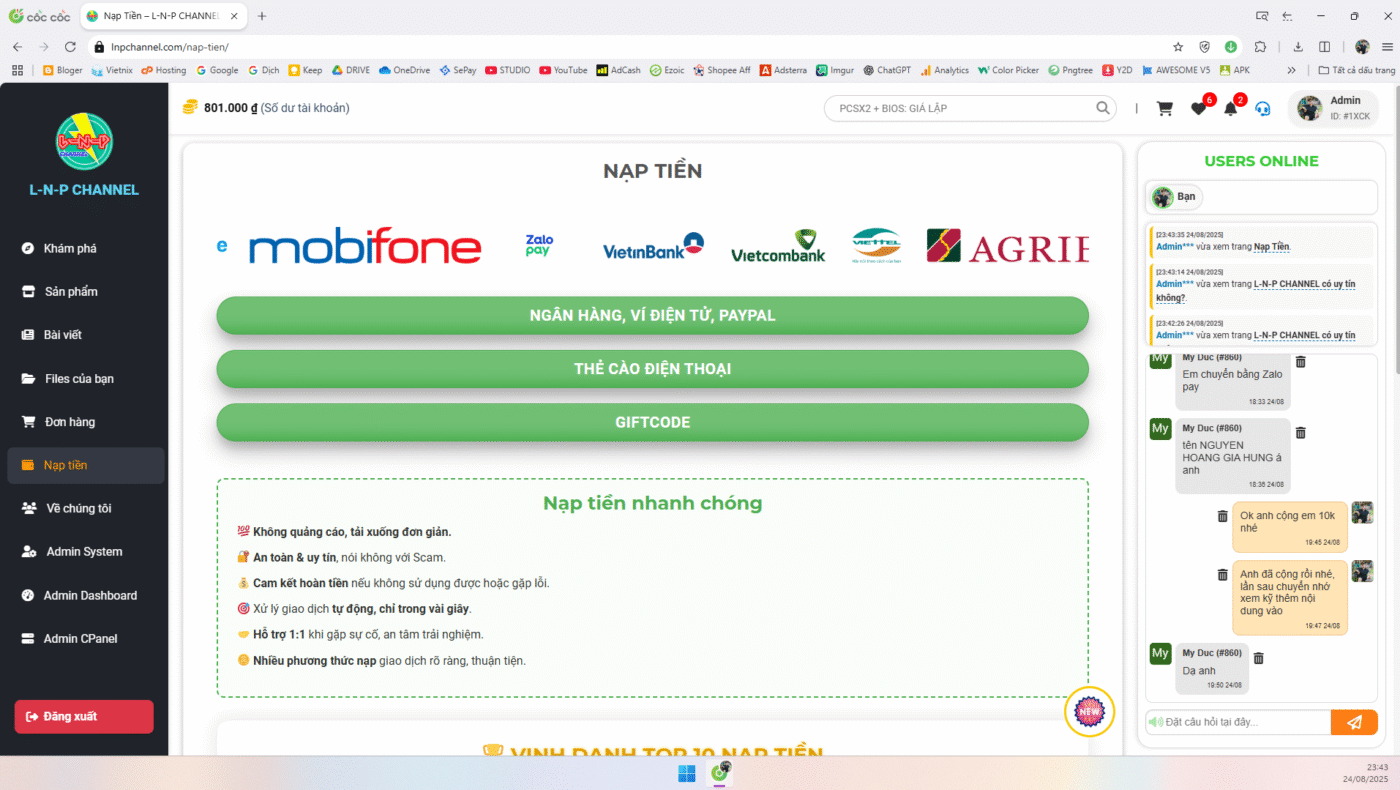
Task: Send chat message with paper plane button
Action: pos(1354,722)
